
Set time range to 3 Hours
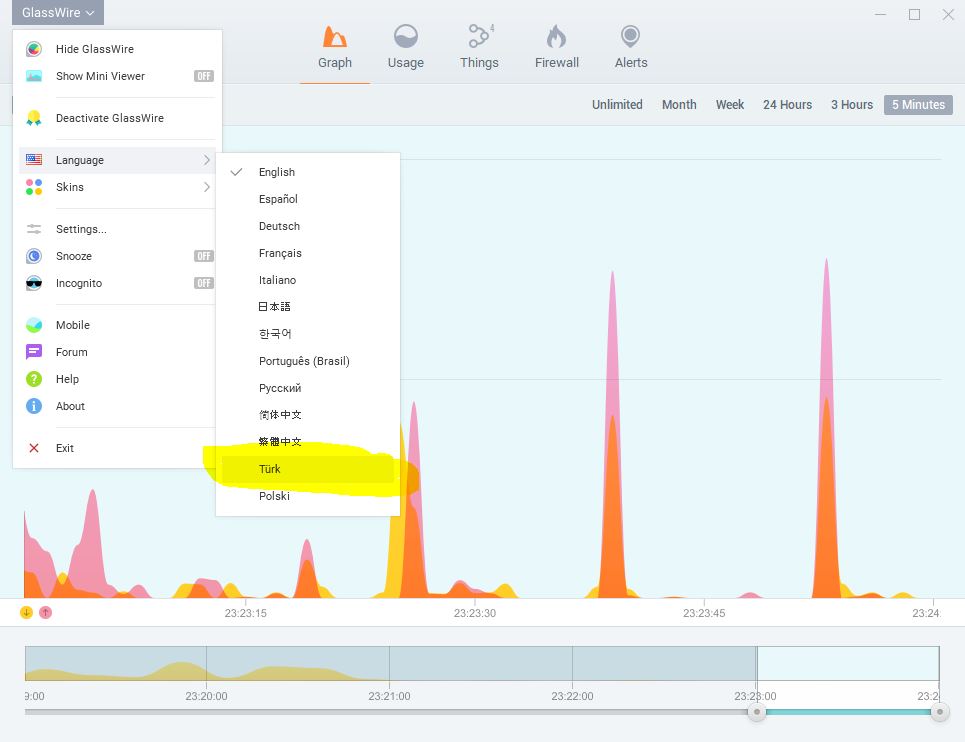point(852,105)
